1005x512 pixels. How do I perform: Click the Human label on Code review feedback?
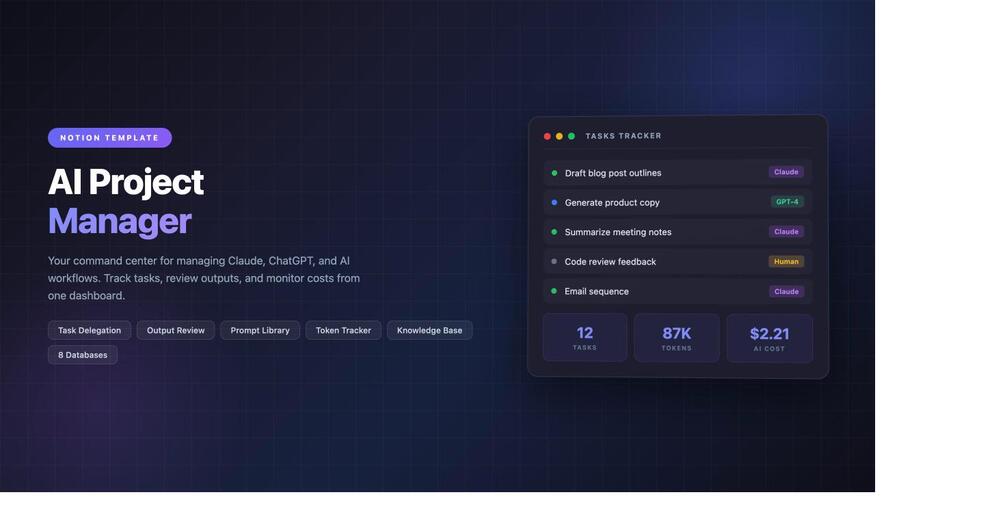coord(786,261)
